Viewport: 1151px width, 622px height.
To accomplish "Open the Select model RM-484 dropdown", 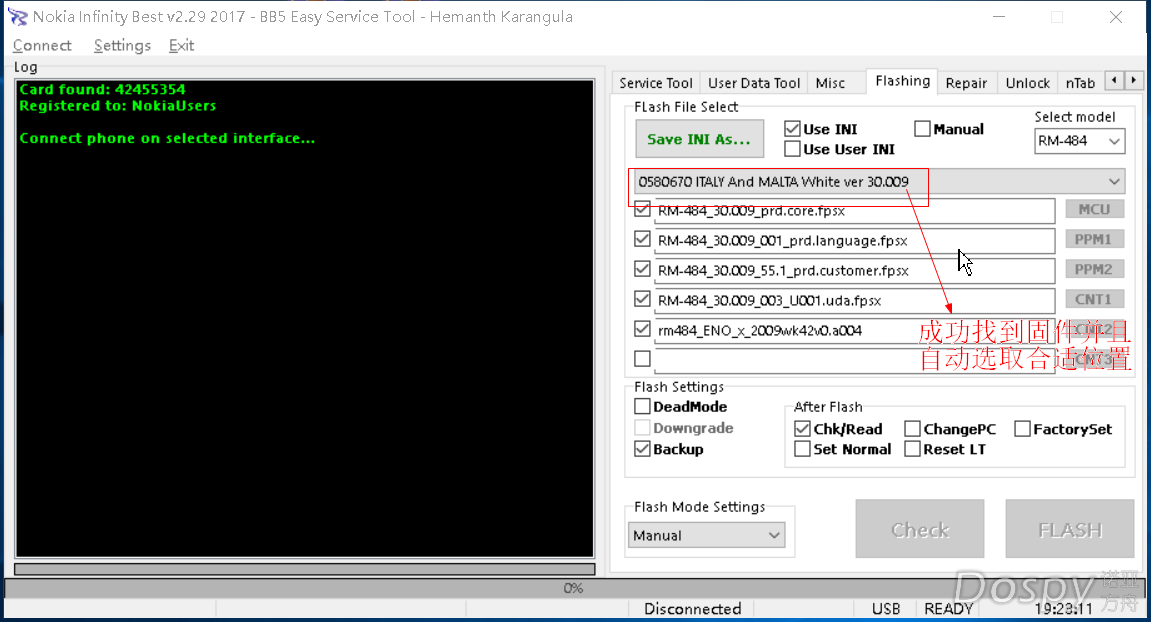I will (x=1079, y=141).
